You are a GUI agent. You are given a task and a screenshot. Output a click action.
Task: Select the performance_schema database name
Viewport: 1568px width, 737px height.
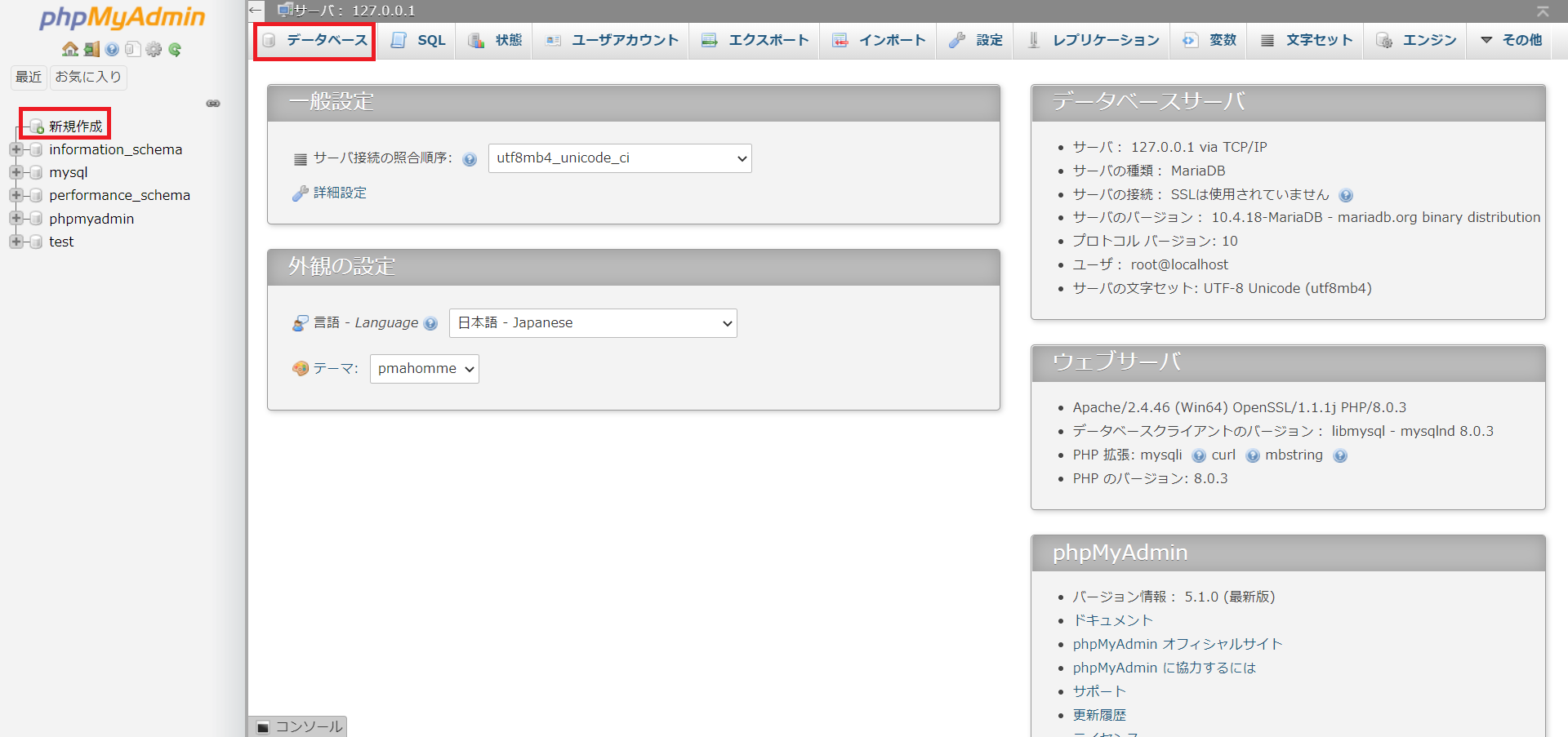click(x=119, y=195)
